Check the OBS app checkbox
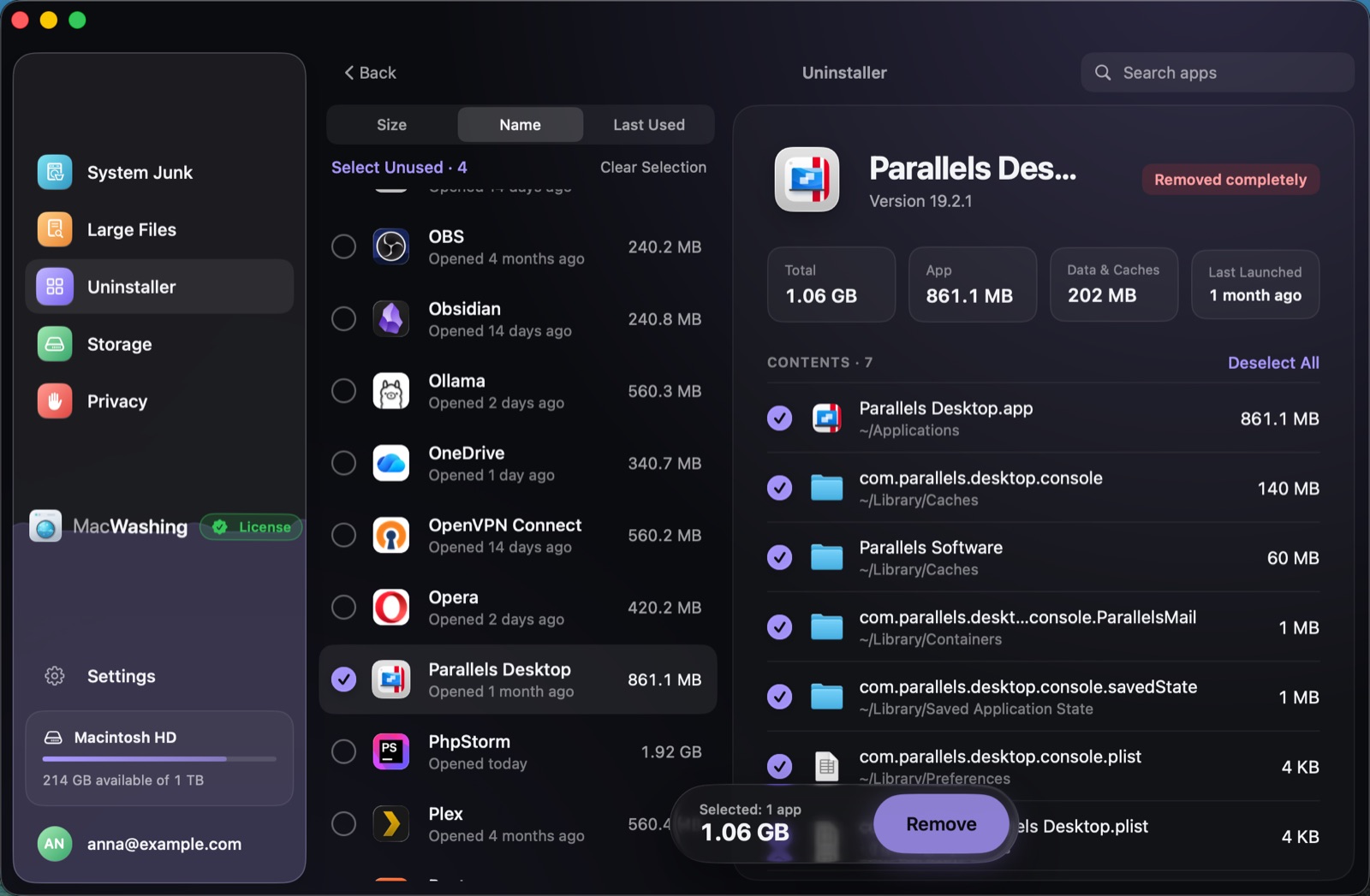 343,246
